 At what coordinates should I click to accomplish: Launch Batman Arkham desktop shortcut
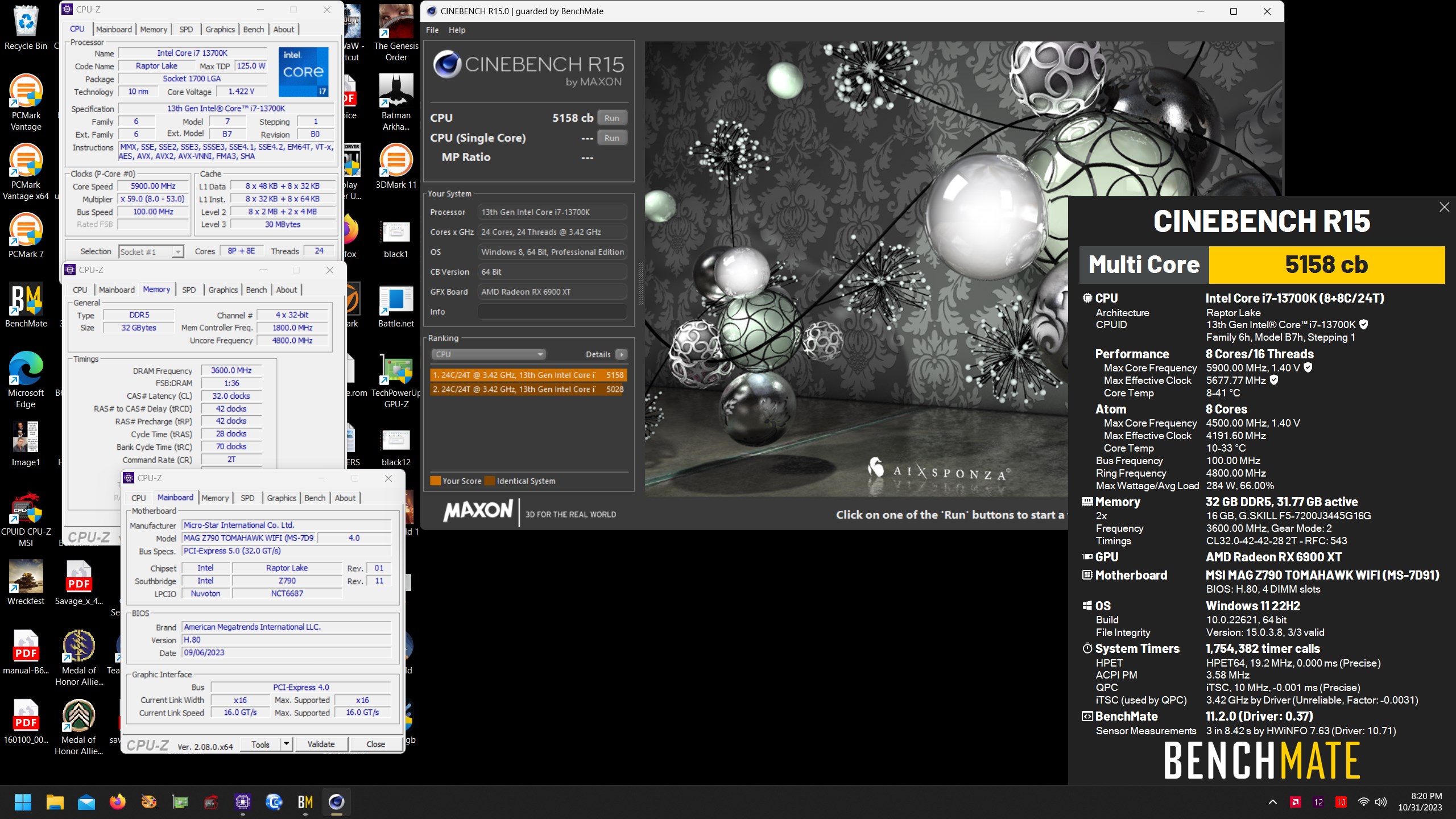click(x=396, y=102)
